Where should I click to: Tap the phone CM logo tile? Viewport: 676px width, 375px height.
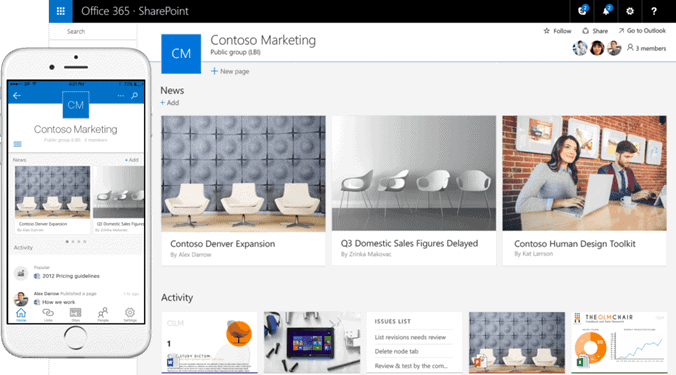76,105
